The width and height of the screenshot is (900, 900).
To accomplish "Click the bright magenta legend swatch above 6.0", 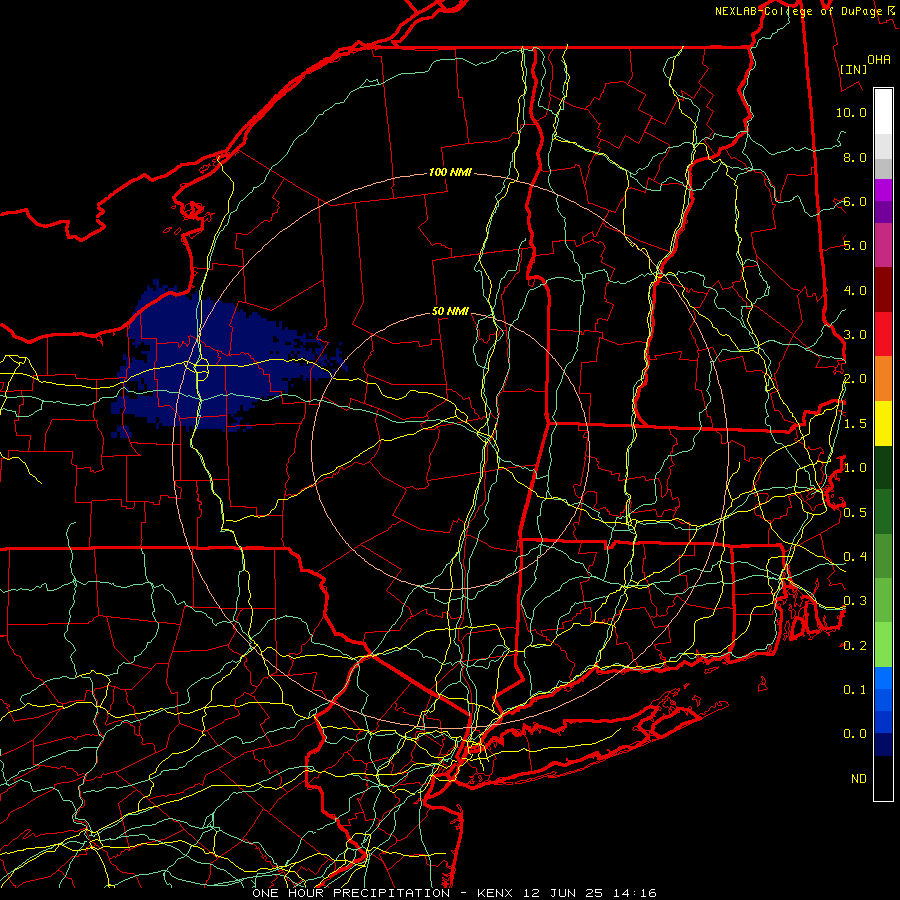I will pyautogui.click(x=883, y=190).
